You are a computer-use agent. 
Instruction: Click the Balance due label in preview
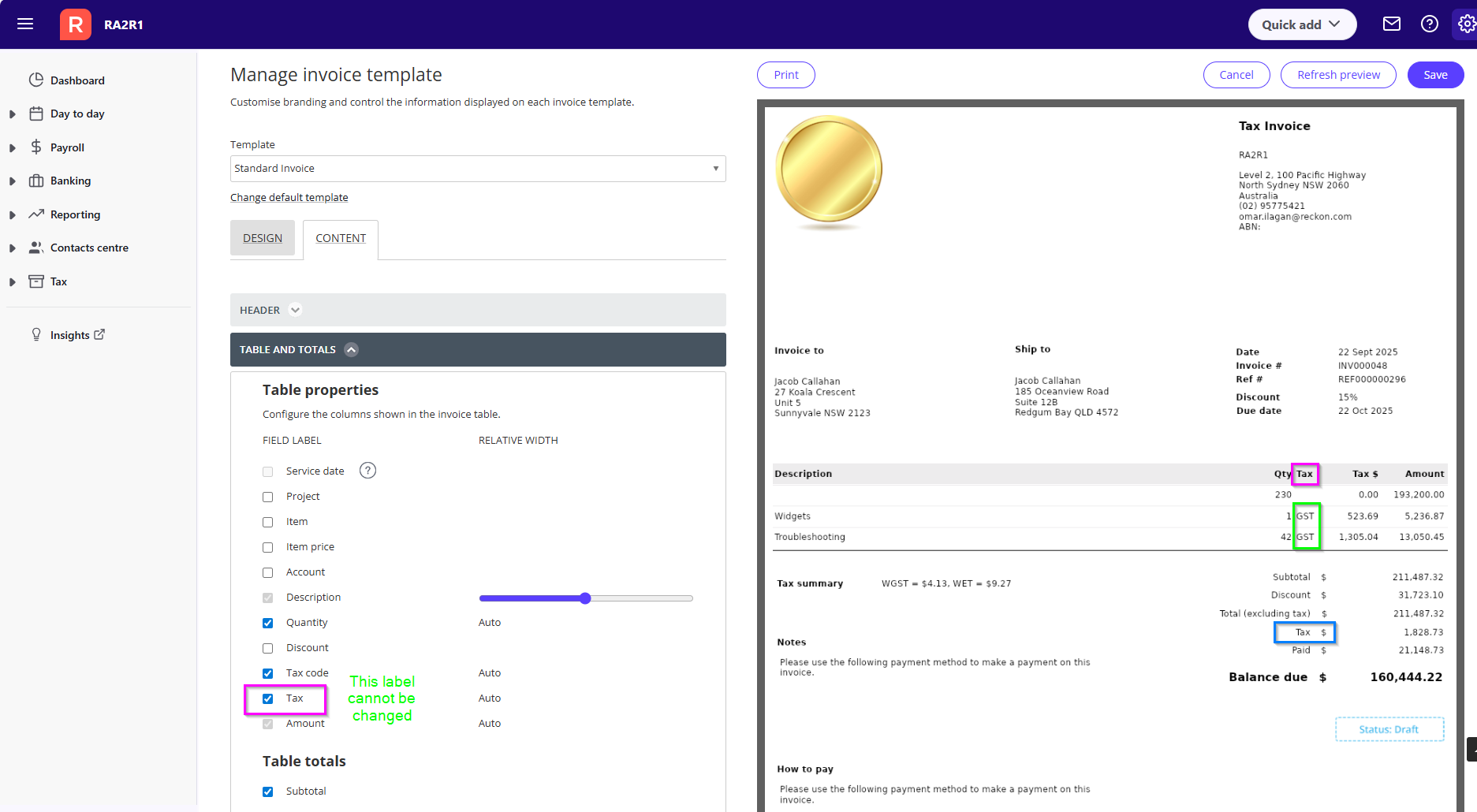(1268, 677)
